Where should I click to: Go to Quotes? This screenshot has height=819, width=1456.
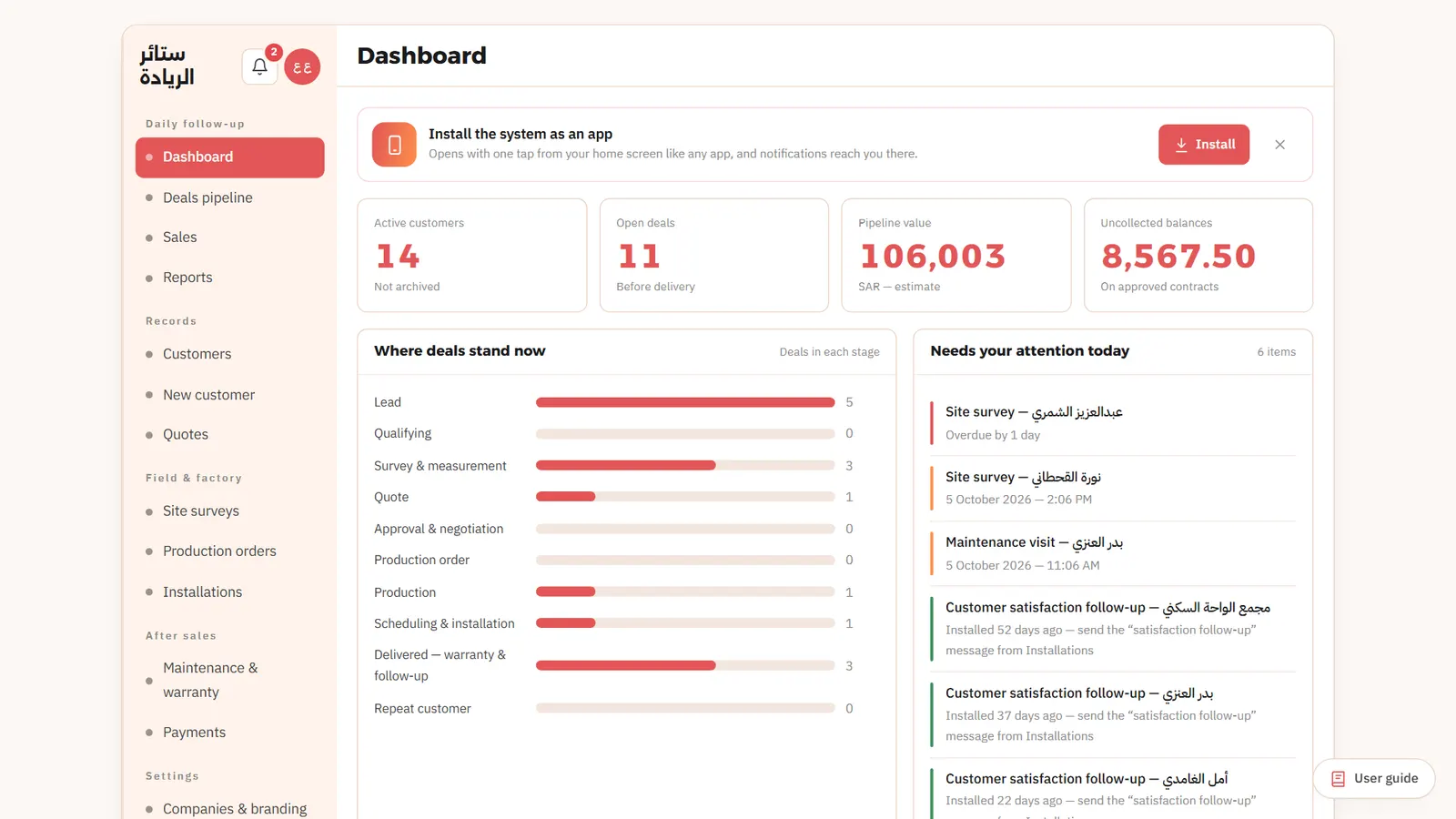230,435
